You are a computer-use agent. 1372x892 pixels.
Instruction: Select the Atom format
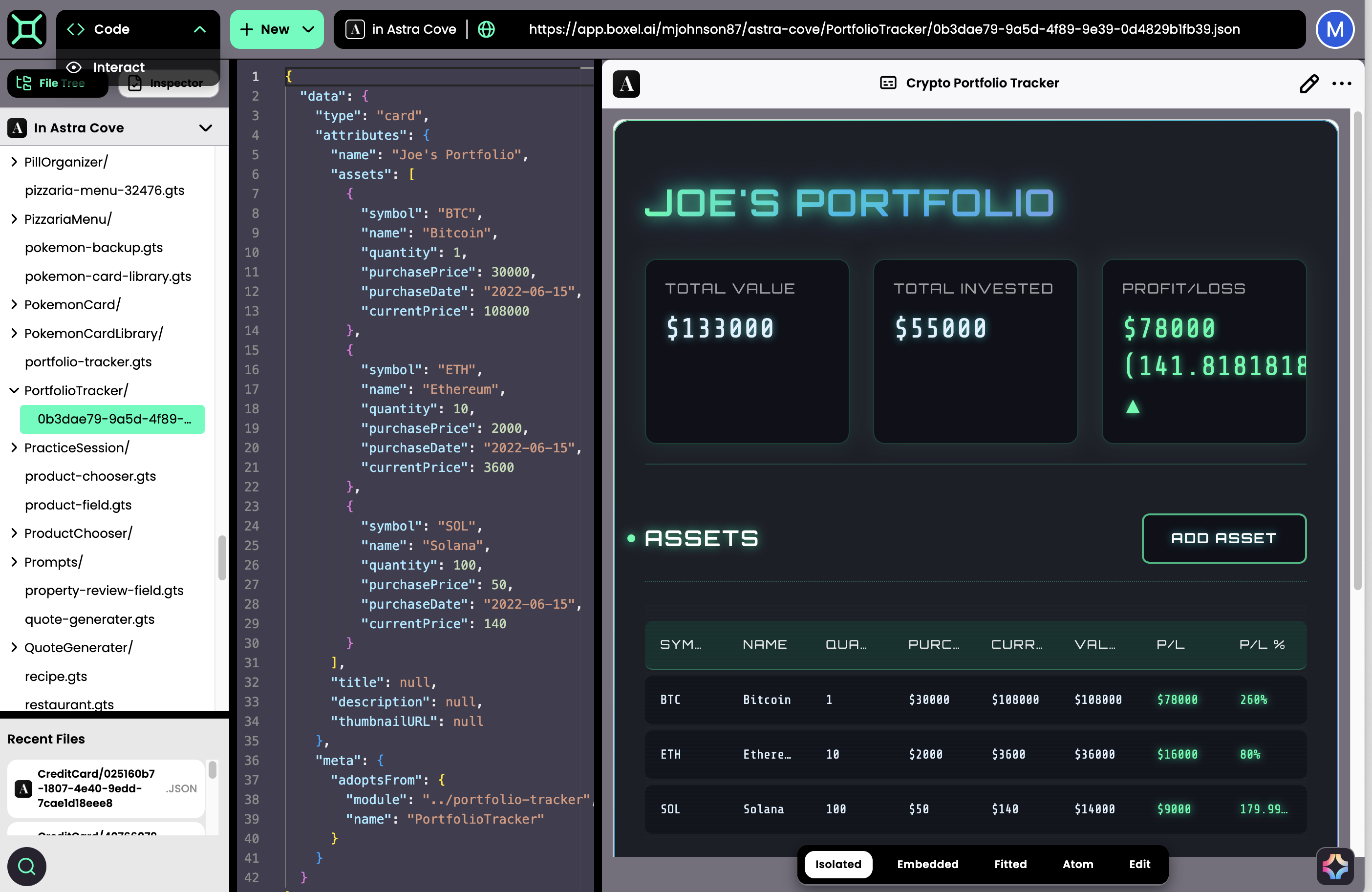(x=1077, y=864)
